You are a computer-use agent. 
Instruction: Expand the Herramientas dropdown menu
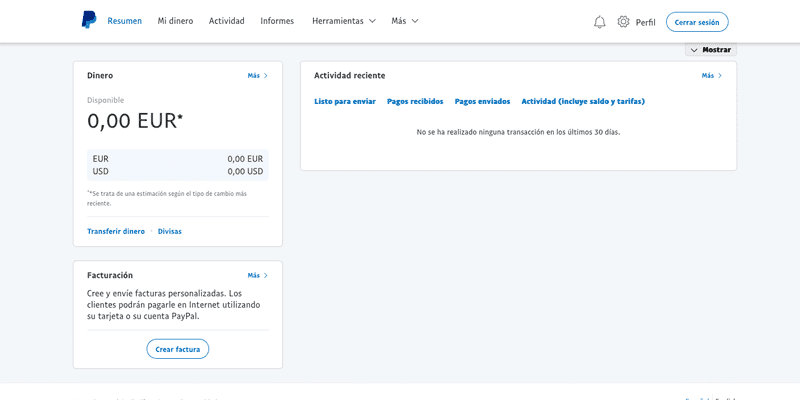[x=343, y=21]
